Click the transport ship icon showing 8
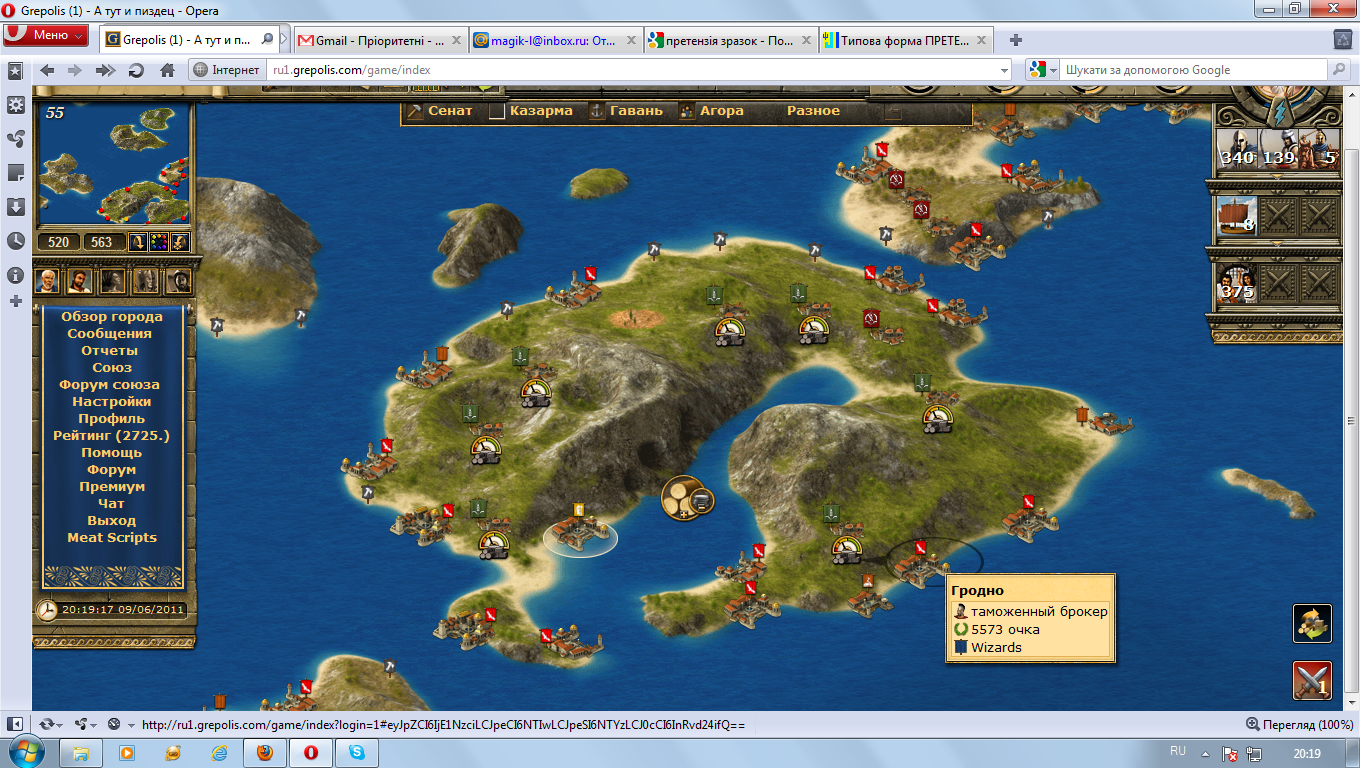 tap(1238, 216)
